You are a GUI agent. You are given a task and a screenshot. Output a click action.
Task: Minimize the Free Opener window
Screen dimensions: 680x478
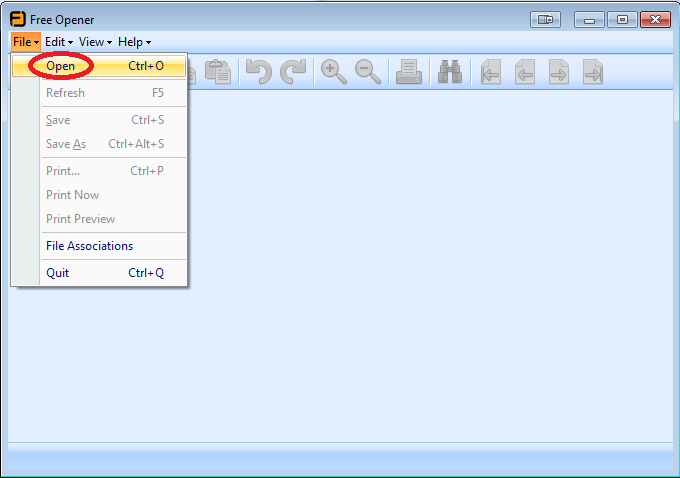[x=589, y=20]
